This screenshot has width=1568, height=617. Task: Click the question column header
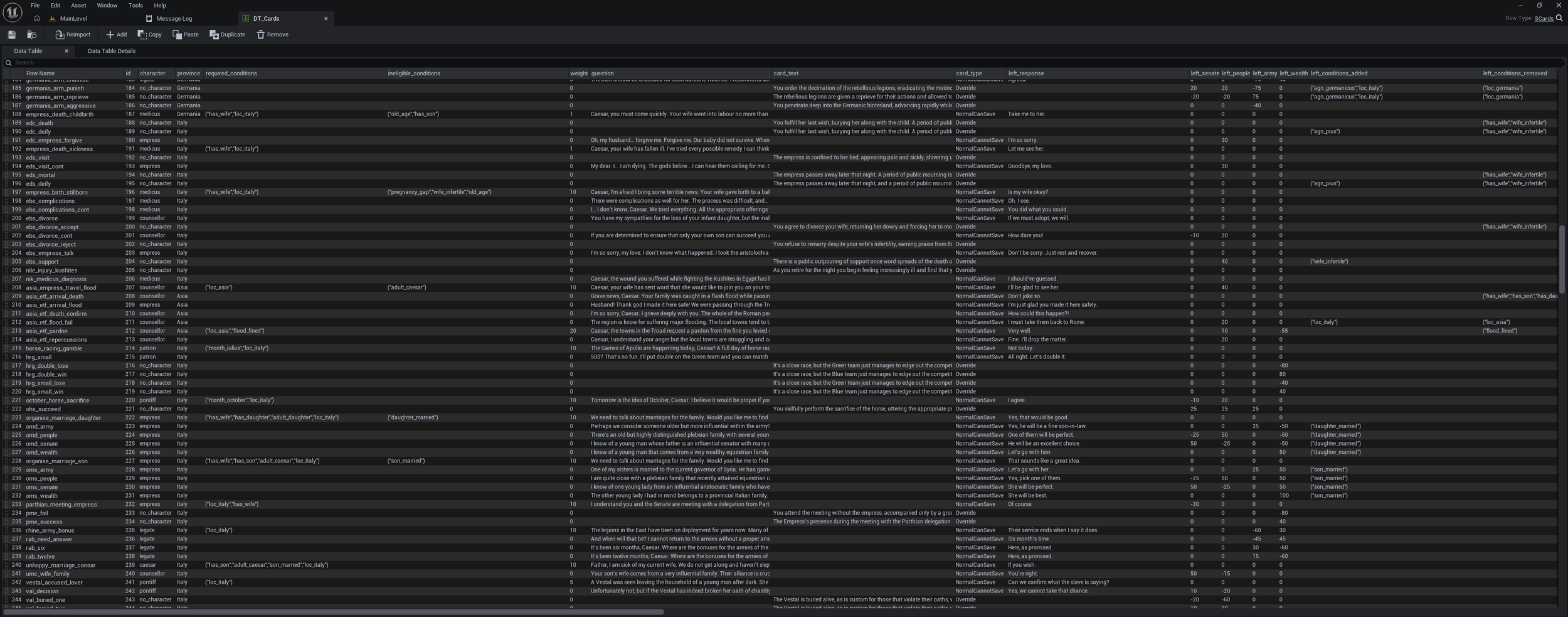click(681, 73)
